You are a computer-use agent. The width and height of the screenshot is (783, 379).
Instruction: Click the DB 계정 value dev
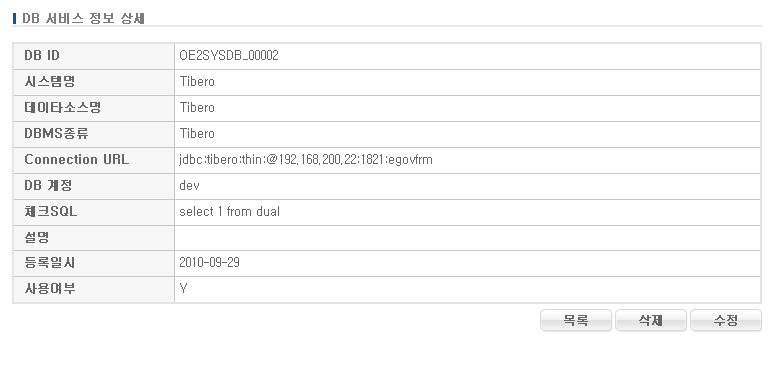click(x=189, y=186)
